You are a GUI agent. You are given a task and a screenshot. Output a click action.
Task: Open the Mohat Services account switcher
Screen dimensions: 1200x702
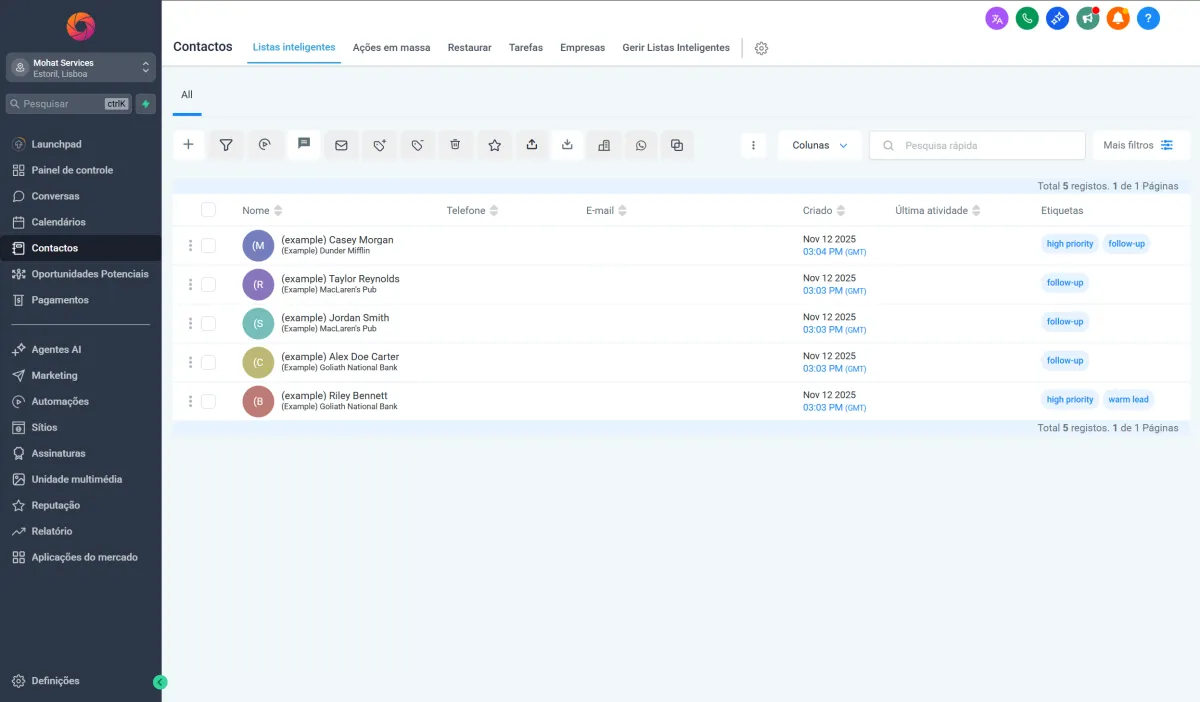tap(81, 68)
